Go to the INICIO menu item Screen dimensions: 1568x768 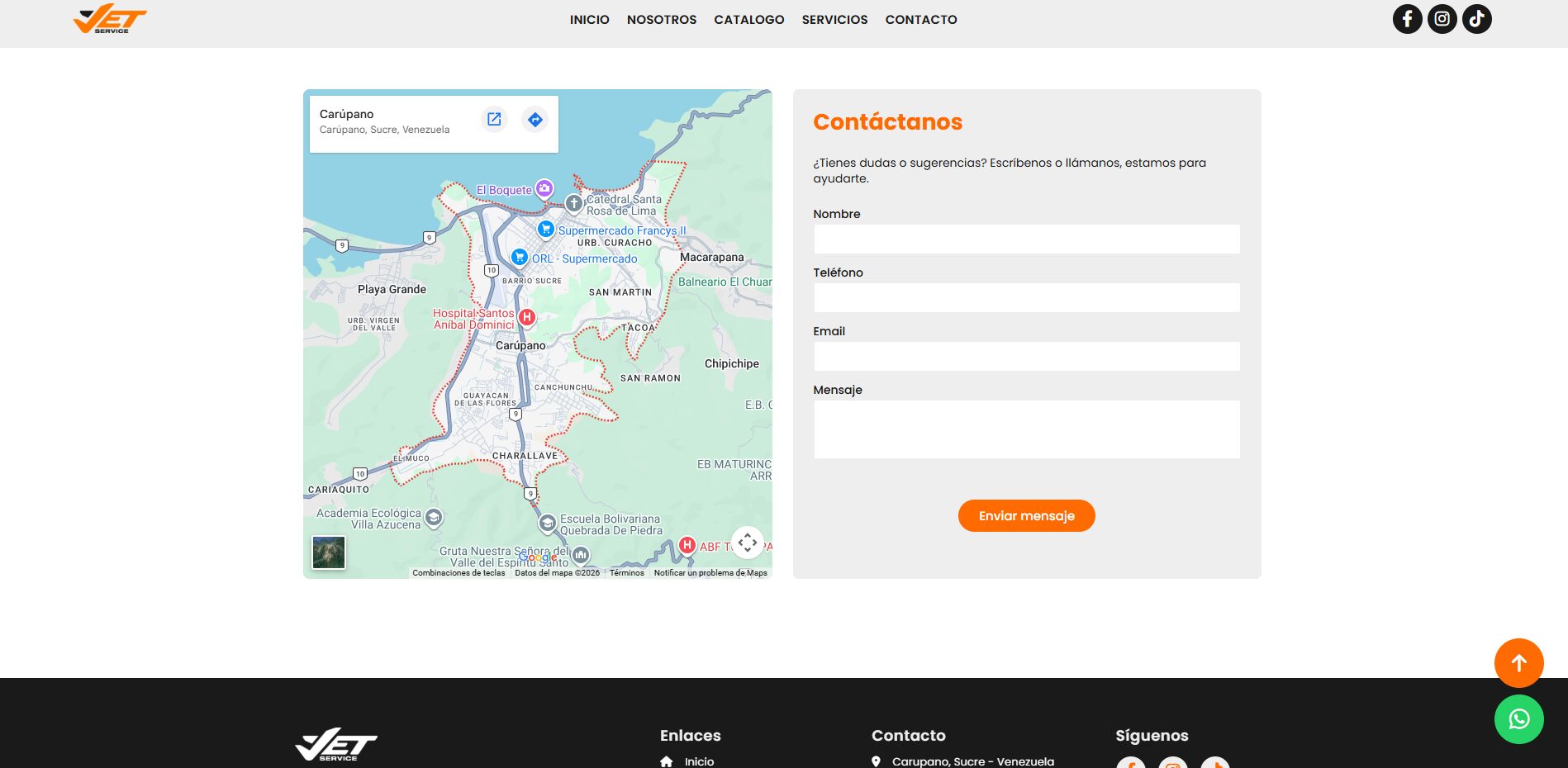(589, 20)
